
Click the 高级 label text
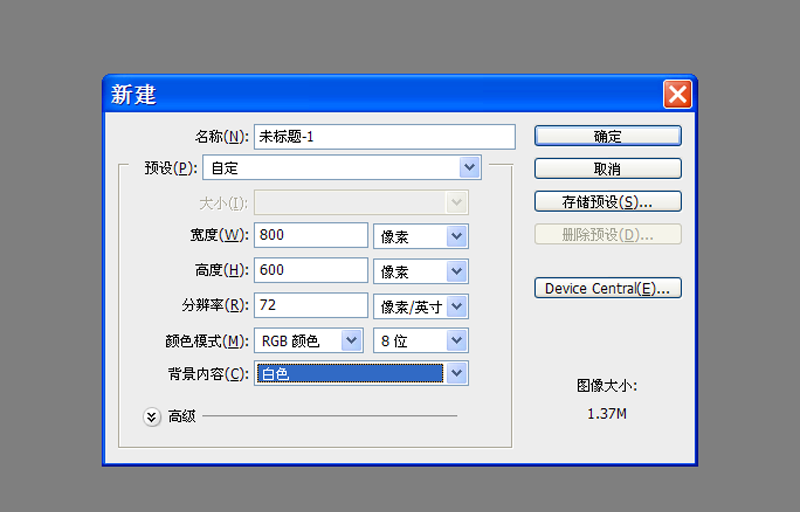182,417
